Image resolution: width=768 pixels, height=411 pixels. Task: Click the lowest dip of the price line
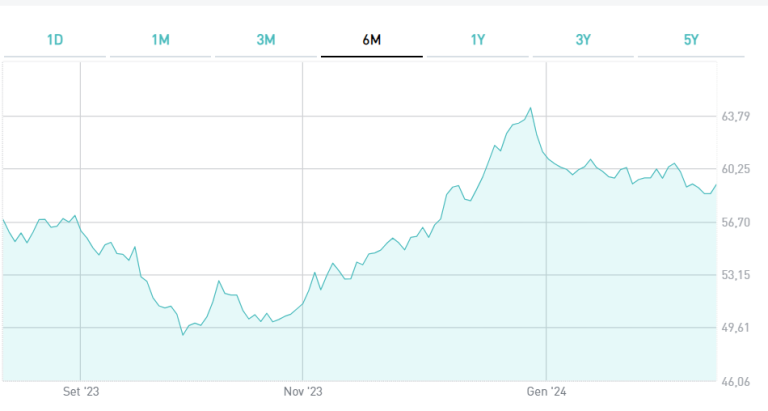[183, 334]
